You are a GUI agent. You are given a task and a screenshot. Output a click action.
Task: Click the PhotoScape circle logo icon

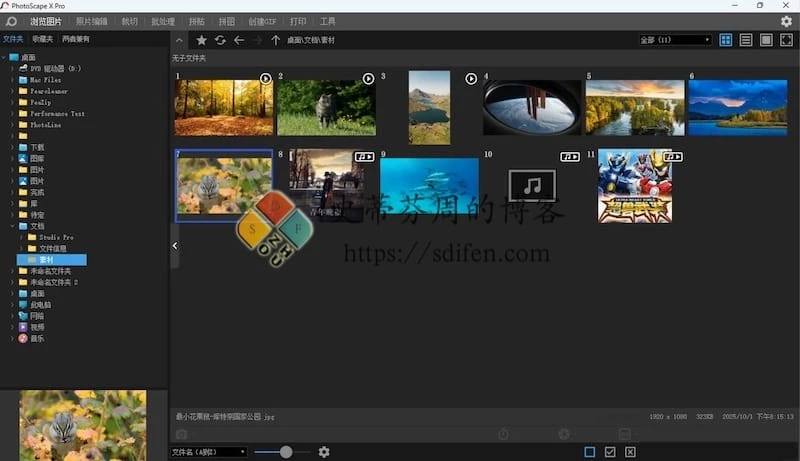coord(11,21)
